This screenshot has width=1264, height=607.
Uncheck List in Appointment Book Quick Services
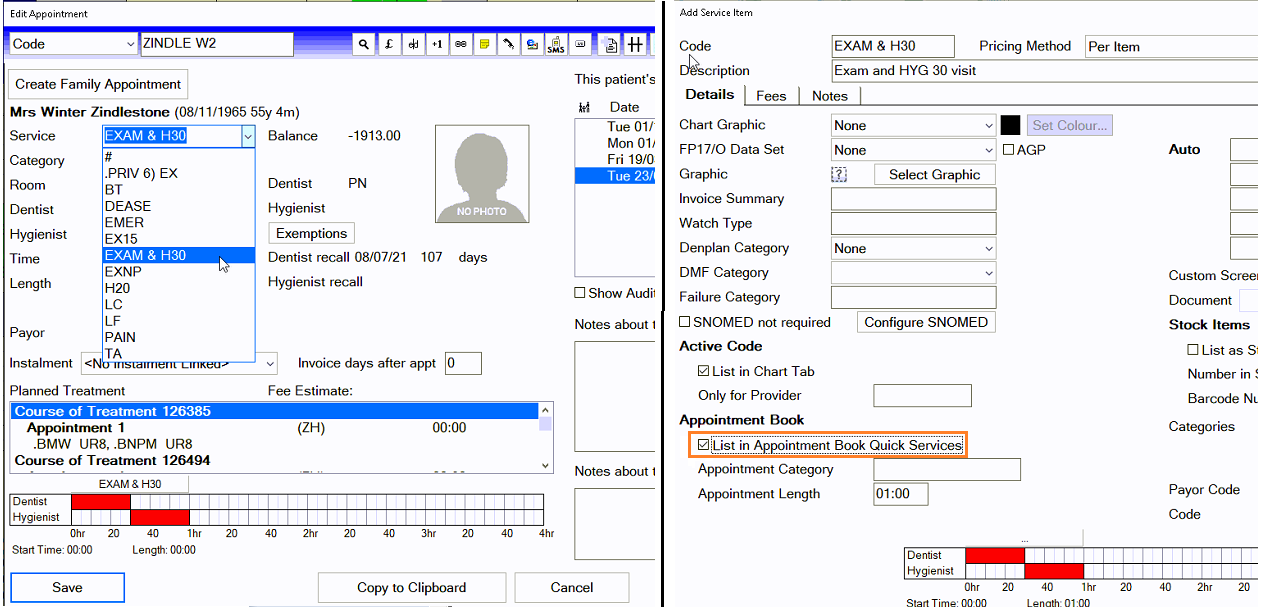point(704,445)
